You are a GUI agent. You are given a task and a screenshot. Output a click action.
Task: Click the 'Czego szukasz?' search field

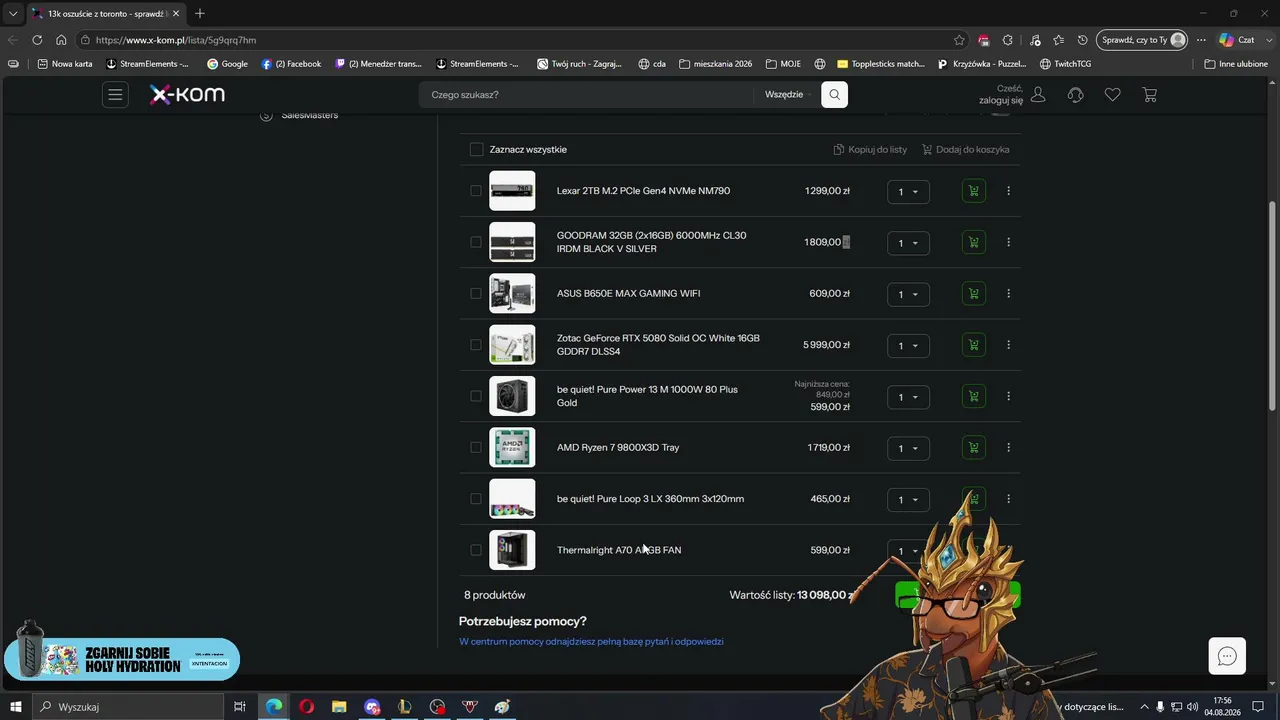tap(586, 95)
